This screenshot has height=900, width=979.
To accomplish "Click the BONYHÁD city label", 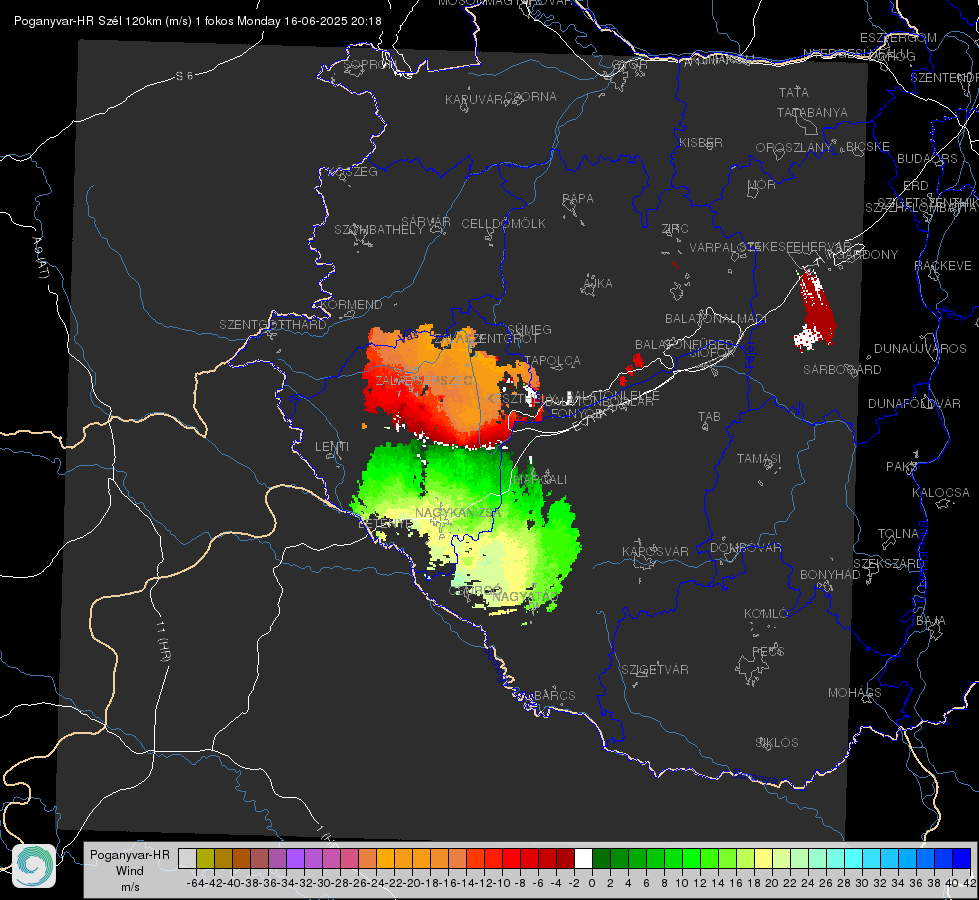I will pyautogui.click(x=830, y=575).
